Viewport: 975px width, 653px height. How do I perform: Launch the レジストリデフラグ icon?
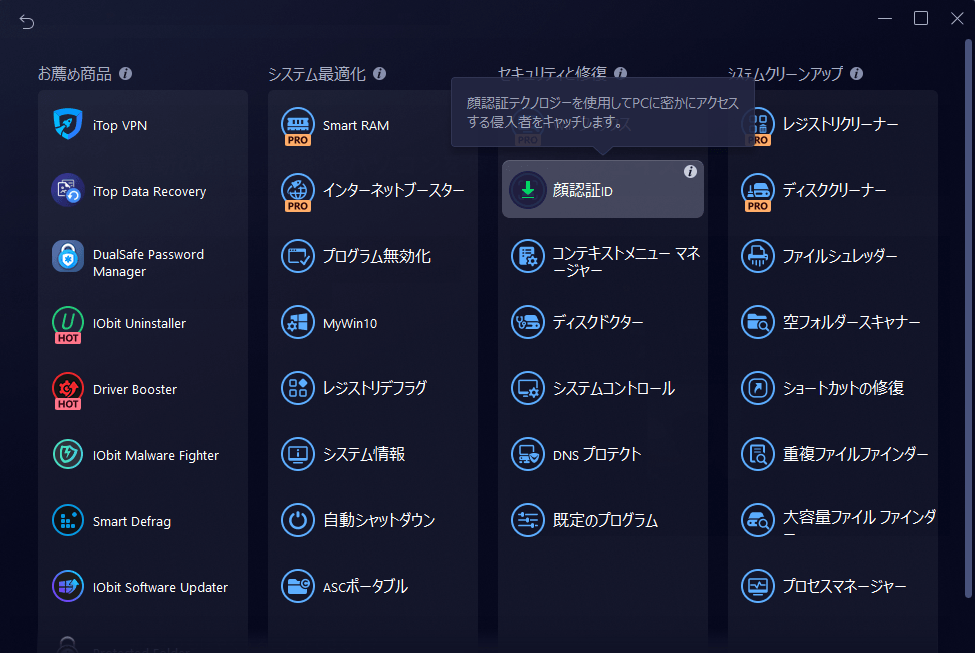[x=298, y=388]
